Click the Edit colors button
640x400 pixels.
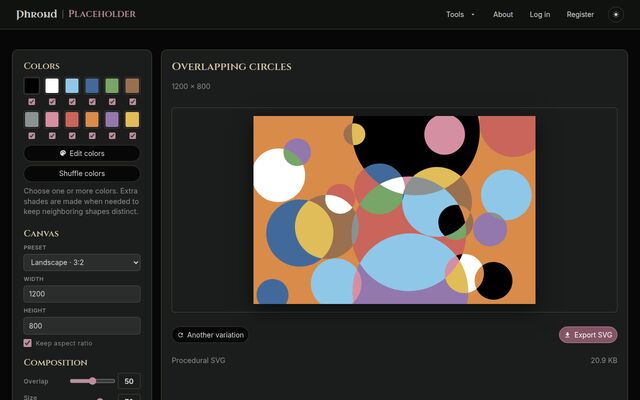82,153
